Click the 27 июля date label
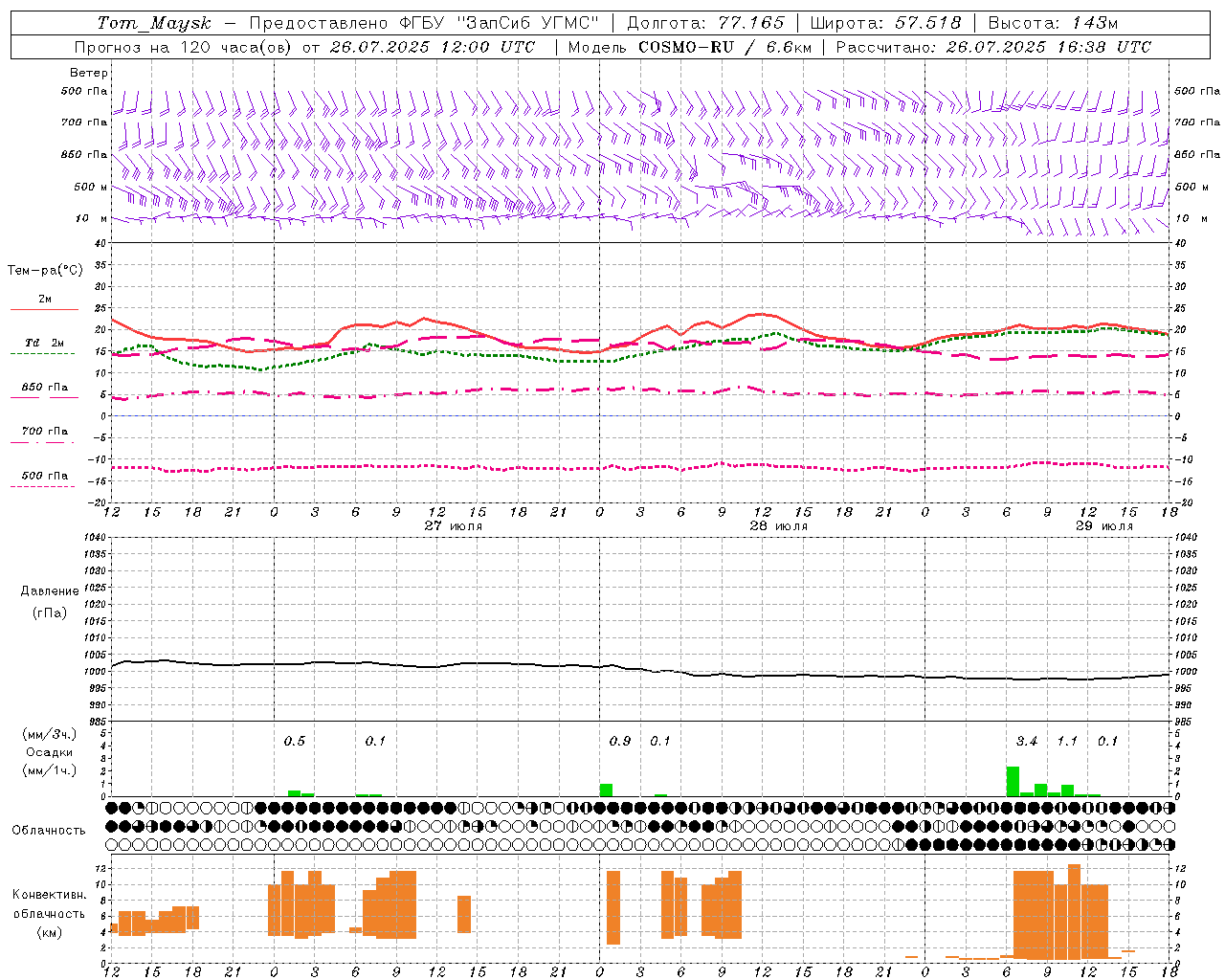Image resolution: width=1225 pixels, height=980 pixels. tap(454, 526)
